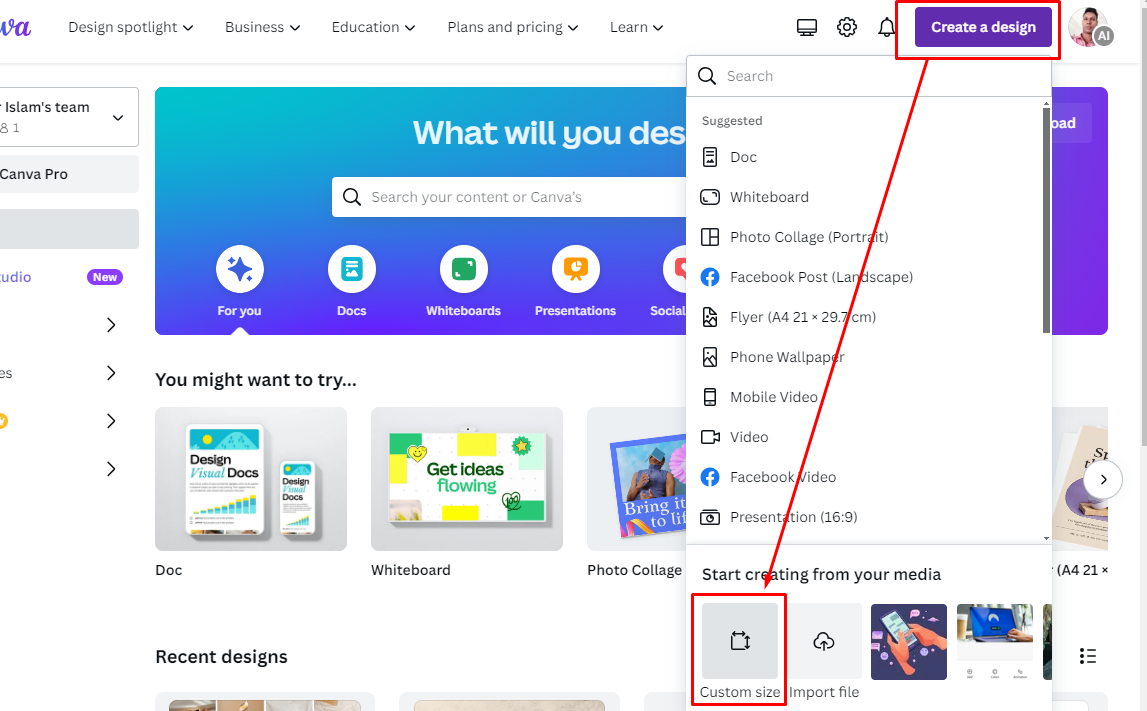The image size is (1147, 711).
Task: Choose Phone Wallpaper option
Action: pos(868,357)
